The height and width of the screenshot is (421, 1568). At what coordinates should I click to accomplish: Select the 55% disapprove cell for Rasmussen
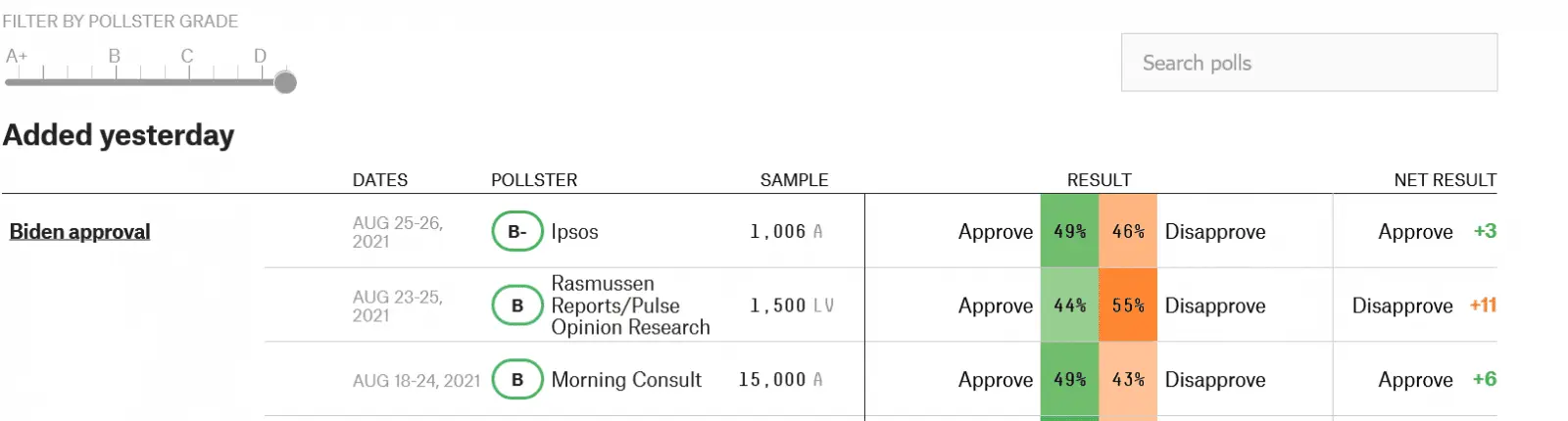coord(1128,305)
